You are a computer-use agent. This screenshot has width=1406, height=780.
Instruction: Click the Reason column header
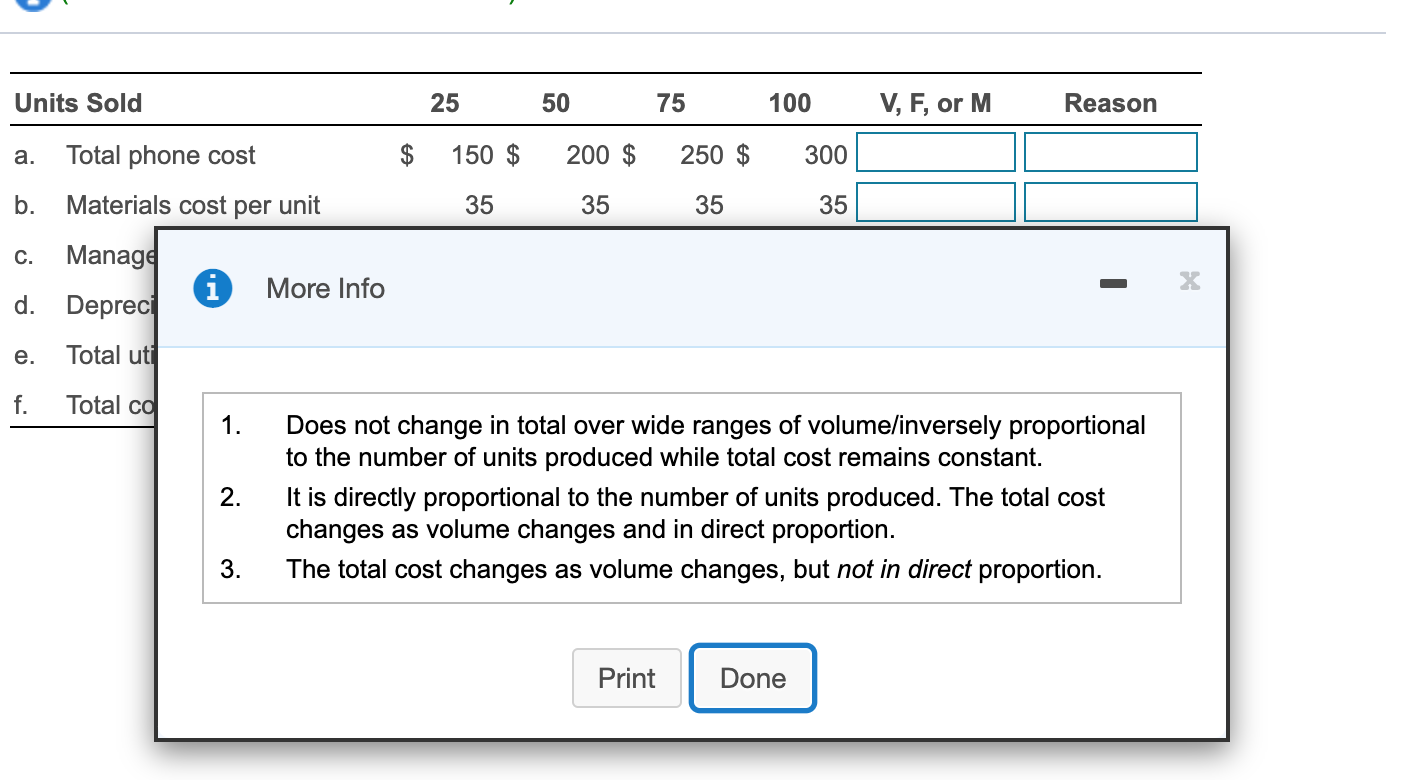click(1110, 103)
